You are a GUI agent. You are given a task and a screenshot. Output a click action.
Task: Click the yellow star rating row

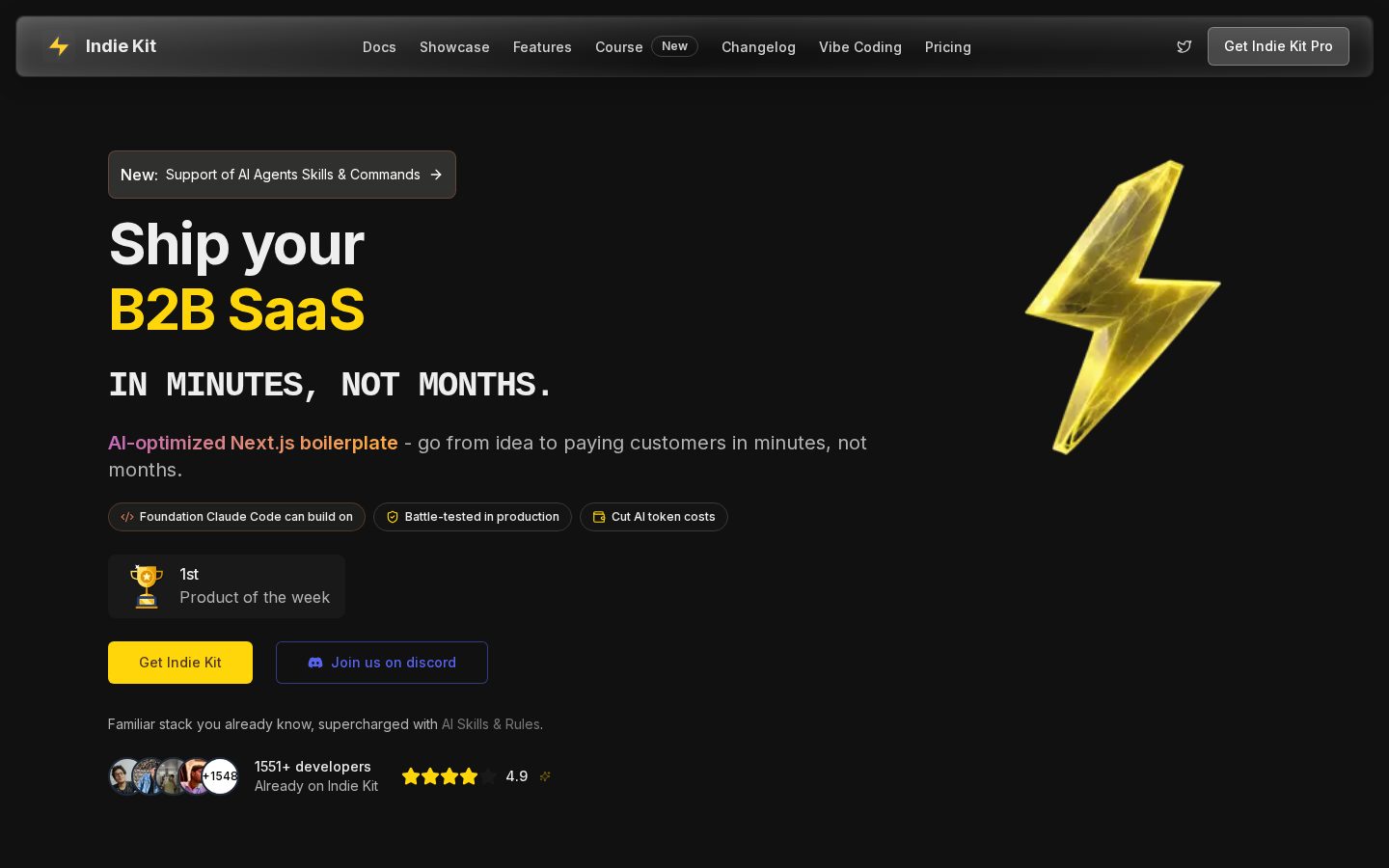click(449, 776)
